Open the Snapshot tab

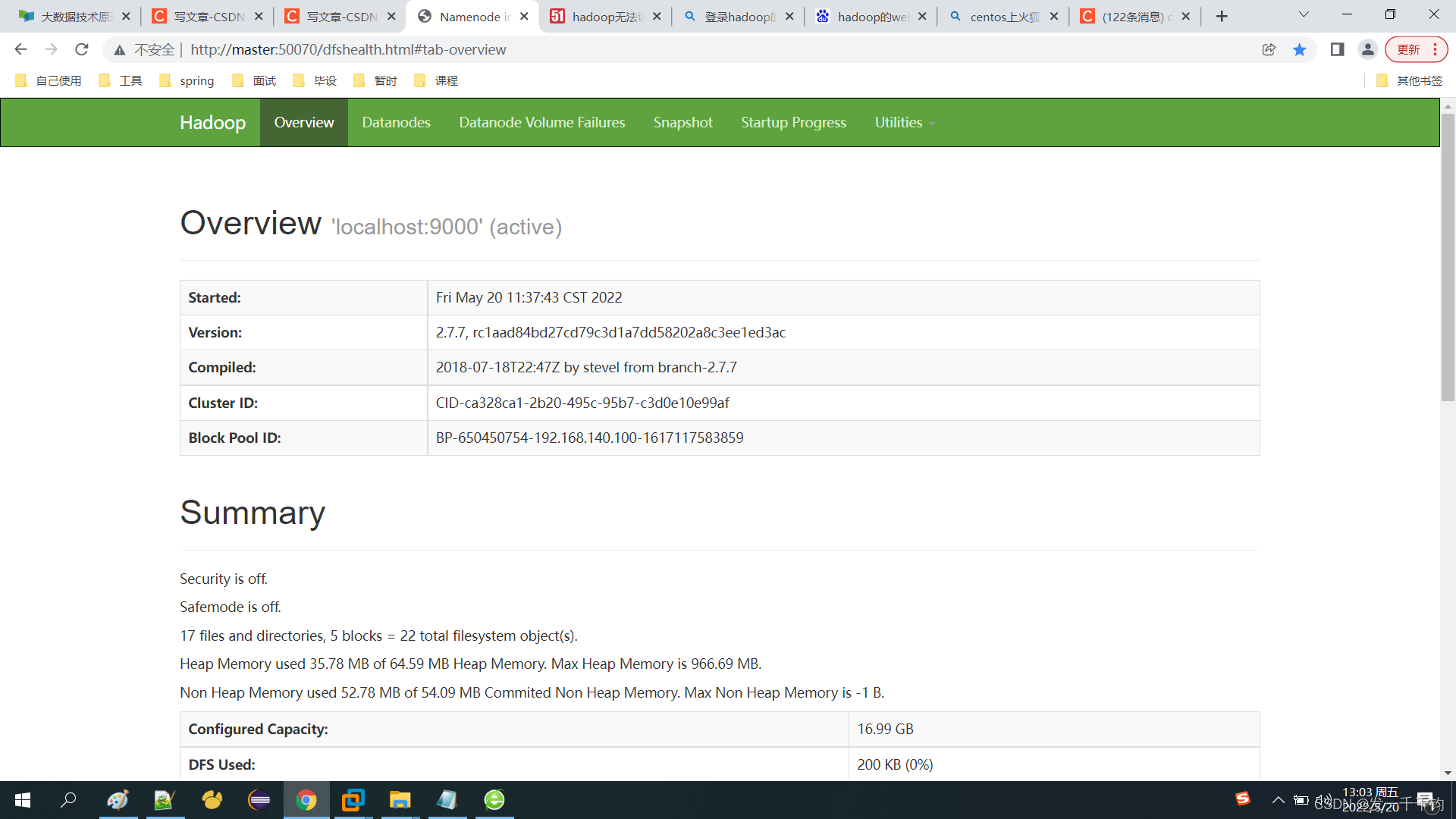click(x=682, y=122)
